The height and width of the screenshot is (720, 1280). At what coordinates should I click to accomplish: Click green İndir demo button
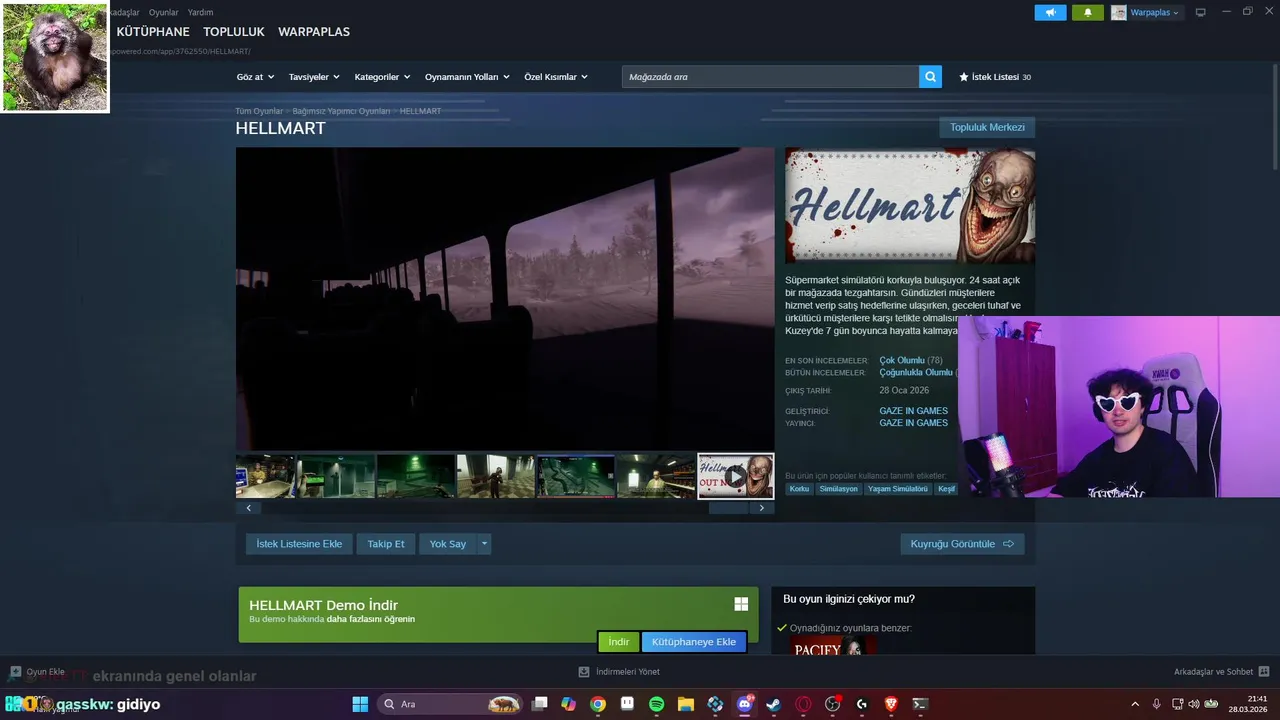[619, 642]
